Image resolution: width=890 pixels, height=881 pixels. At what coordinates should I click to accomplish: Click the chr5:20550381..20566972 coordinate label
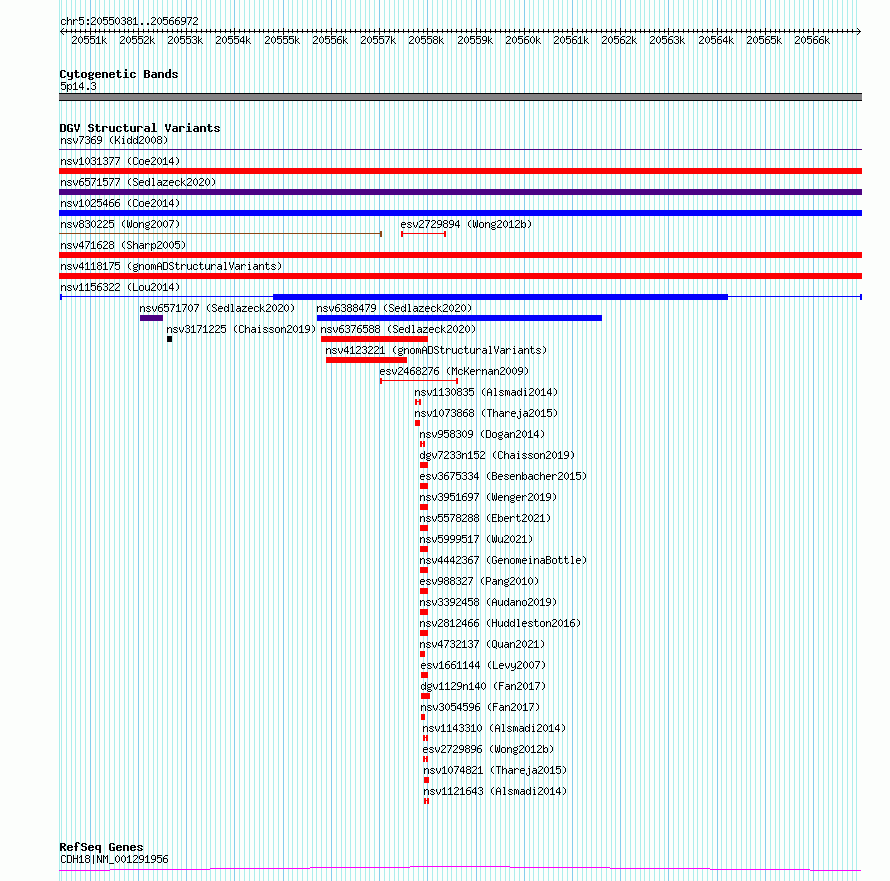(x=129, y=21)
